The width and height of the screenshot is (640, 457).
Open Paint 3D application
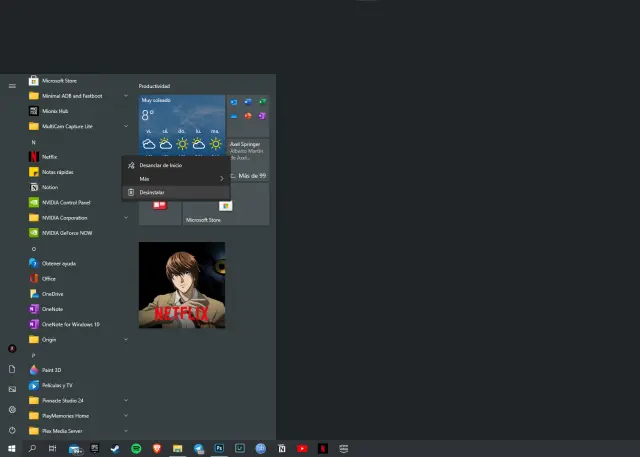coord(54,370)
